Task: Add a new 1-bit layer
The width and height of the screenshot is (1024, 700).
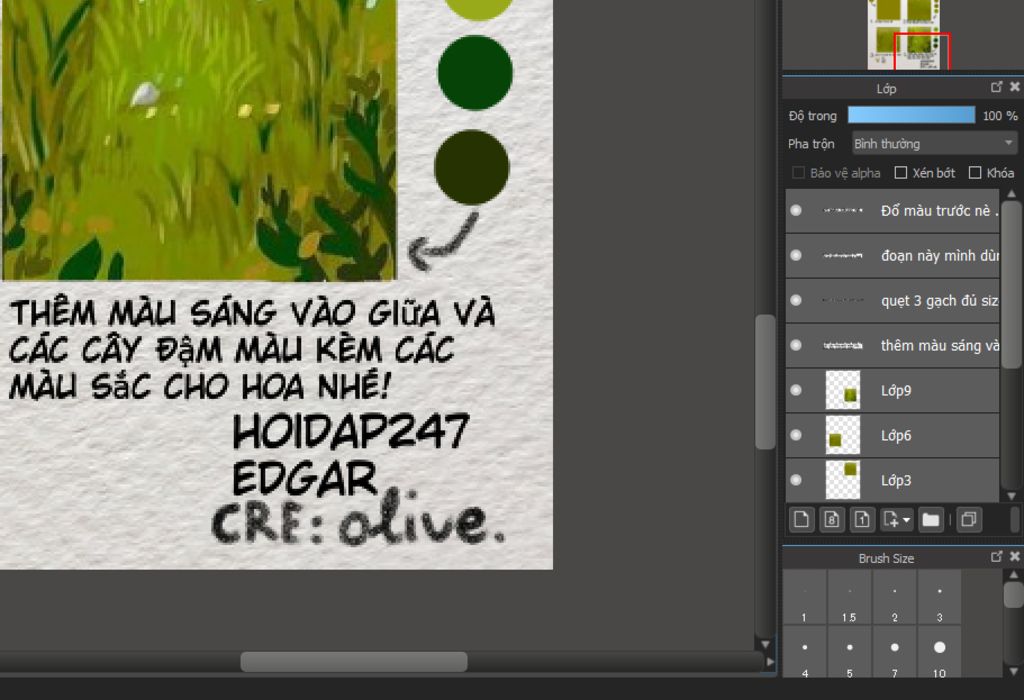Action: click(861, 520)
